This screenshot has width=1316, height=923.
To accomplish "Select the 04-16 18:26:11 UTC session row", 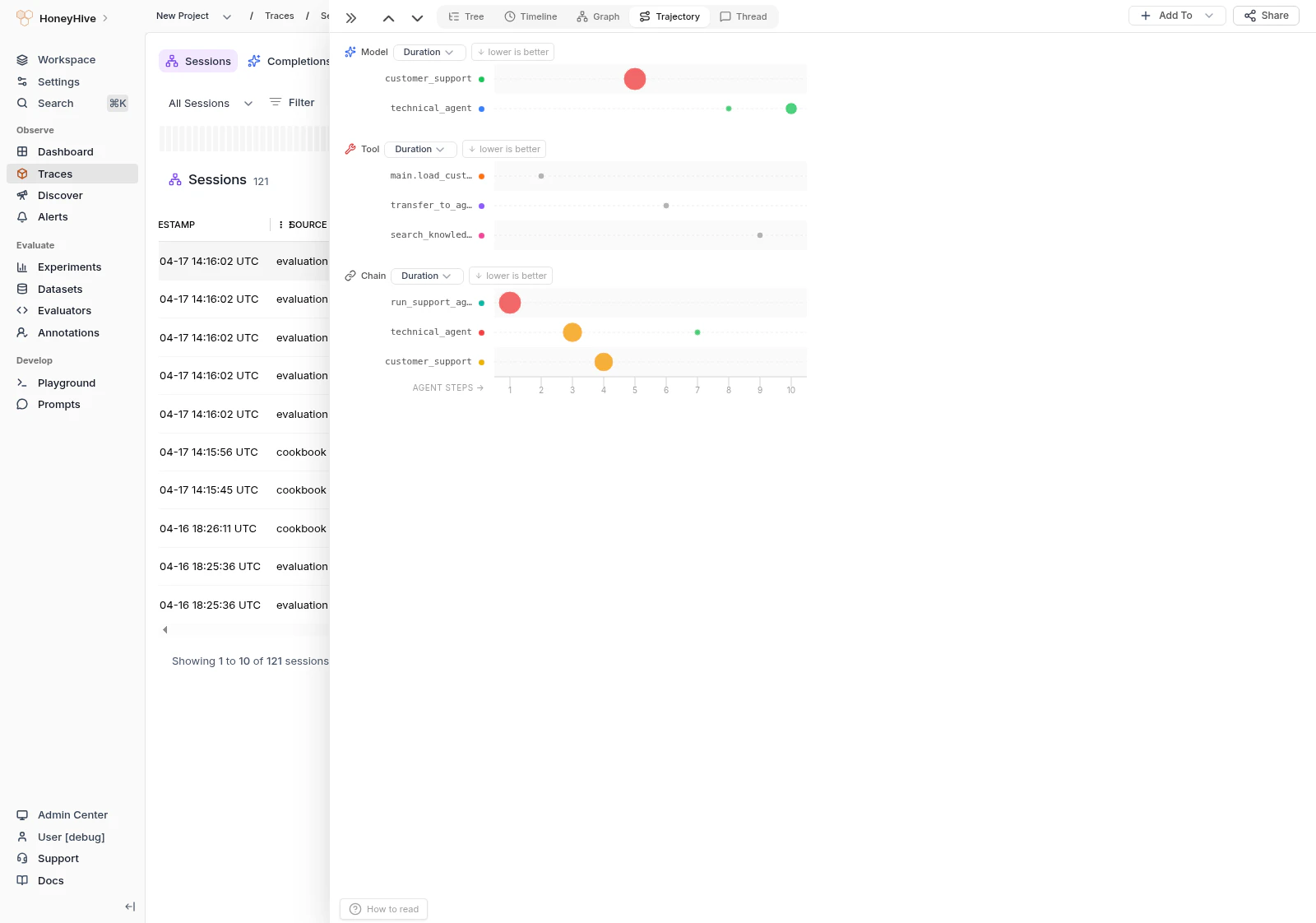I will coord(243,528).
